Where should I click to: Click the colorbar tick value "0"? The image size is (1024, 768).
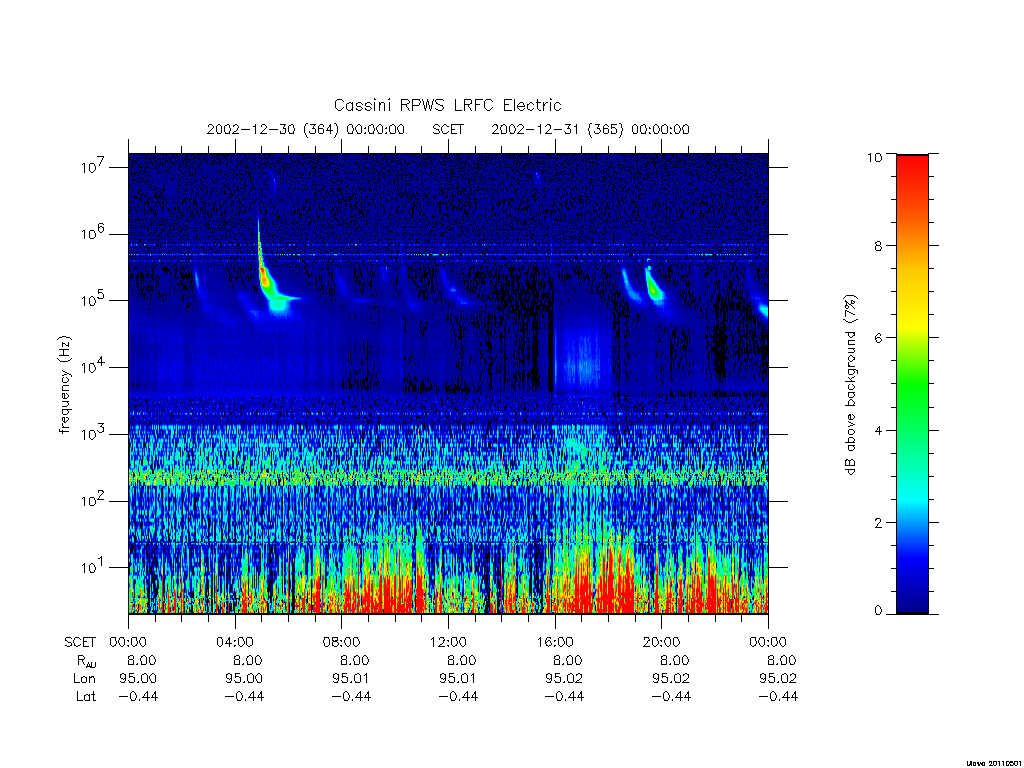pos(878,611)
